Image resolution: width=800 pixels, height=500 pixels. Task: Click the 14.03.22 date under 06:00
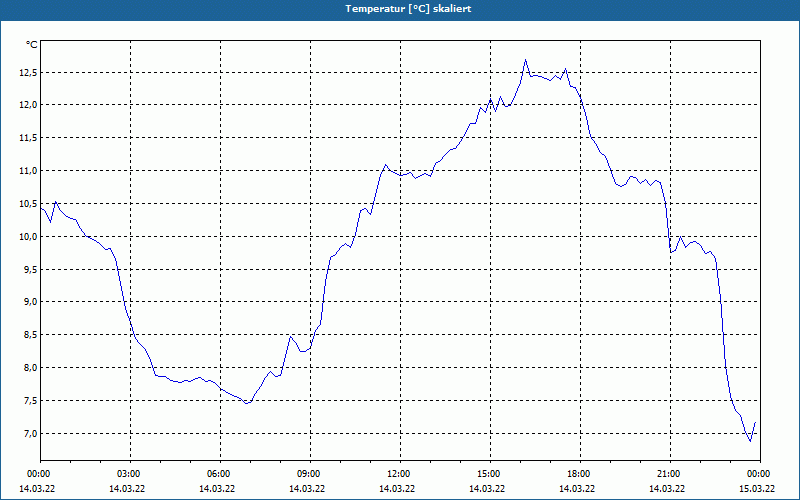217,489
